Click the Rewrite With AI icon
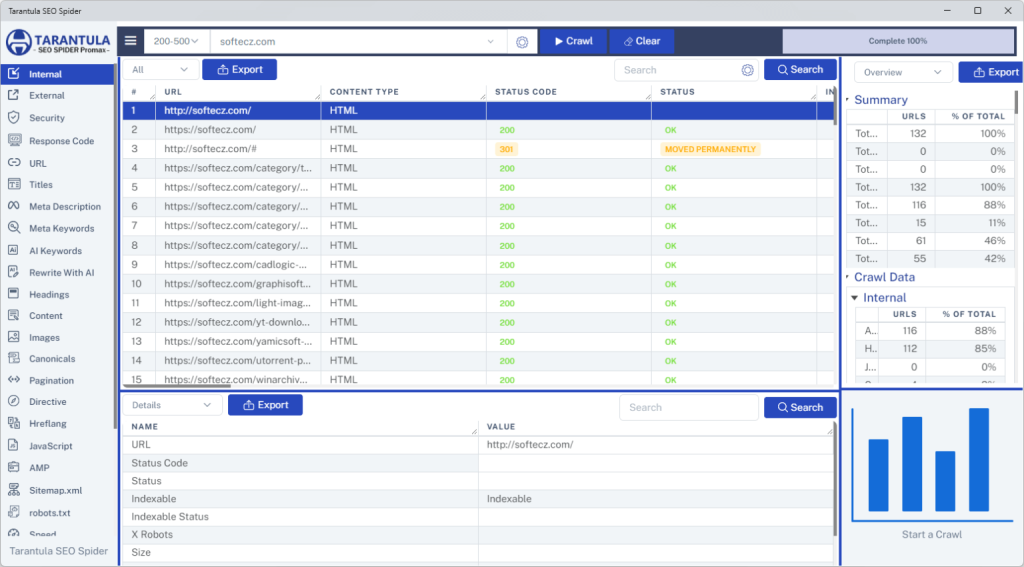 tap(14, 272)
